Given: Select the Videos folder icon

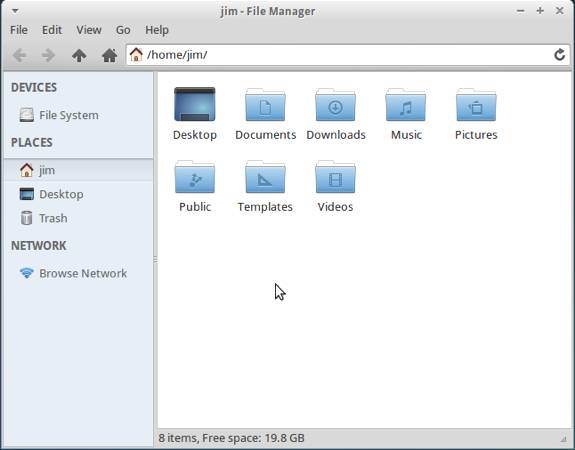Looking at the screenshot, I should click(x=336, y=177).
